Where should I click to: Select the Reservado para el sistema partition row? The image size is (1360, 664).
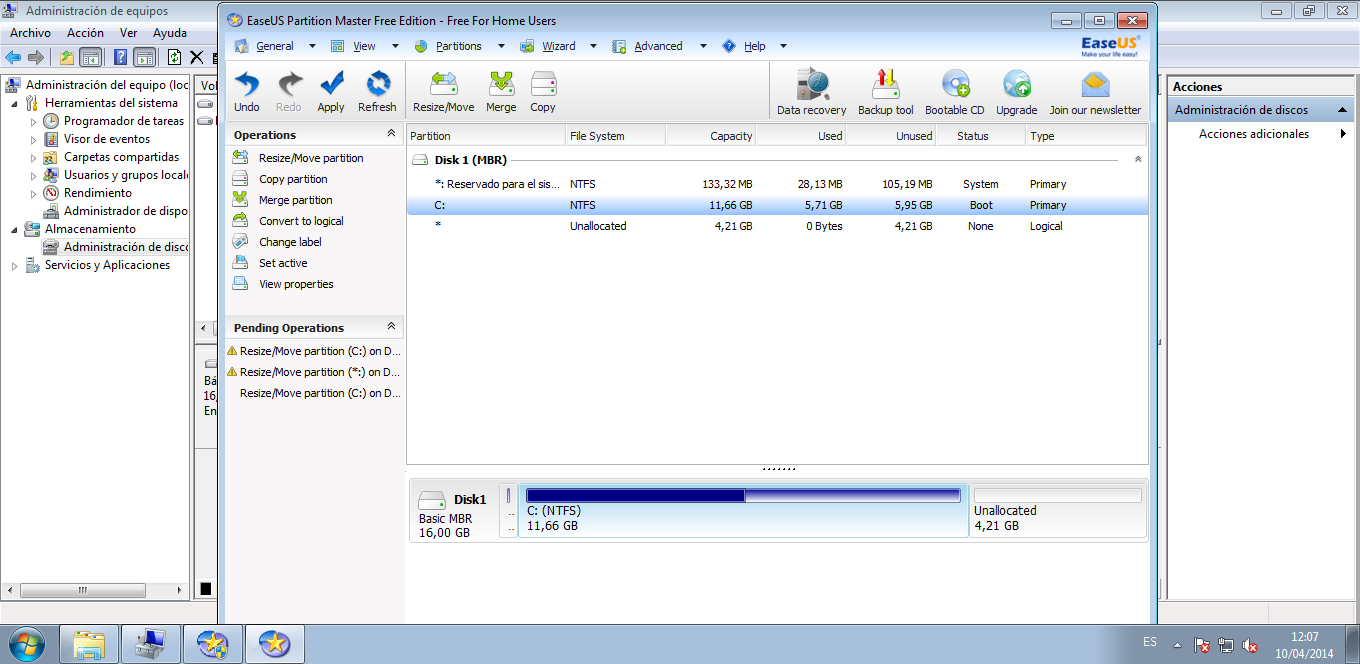point(777,184)
